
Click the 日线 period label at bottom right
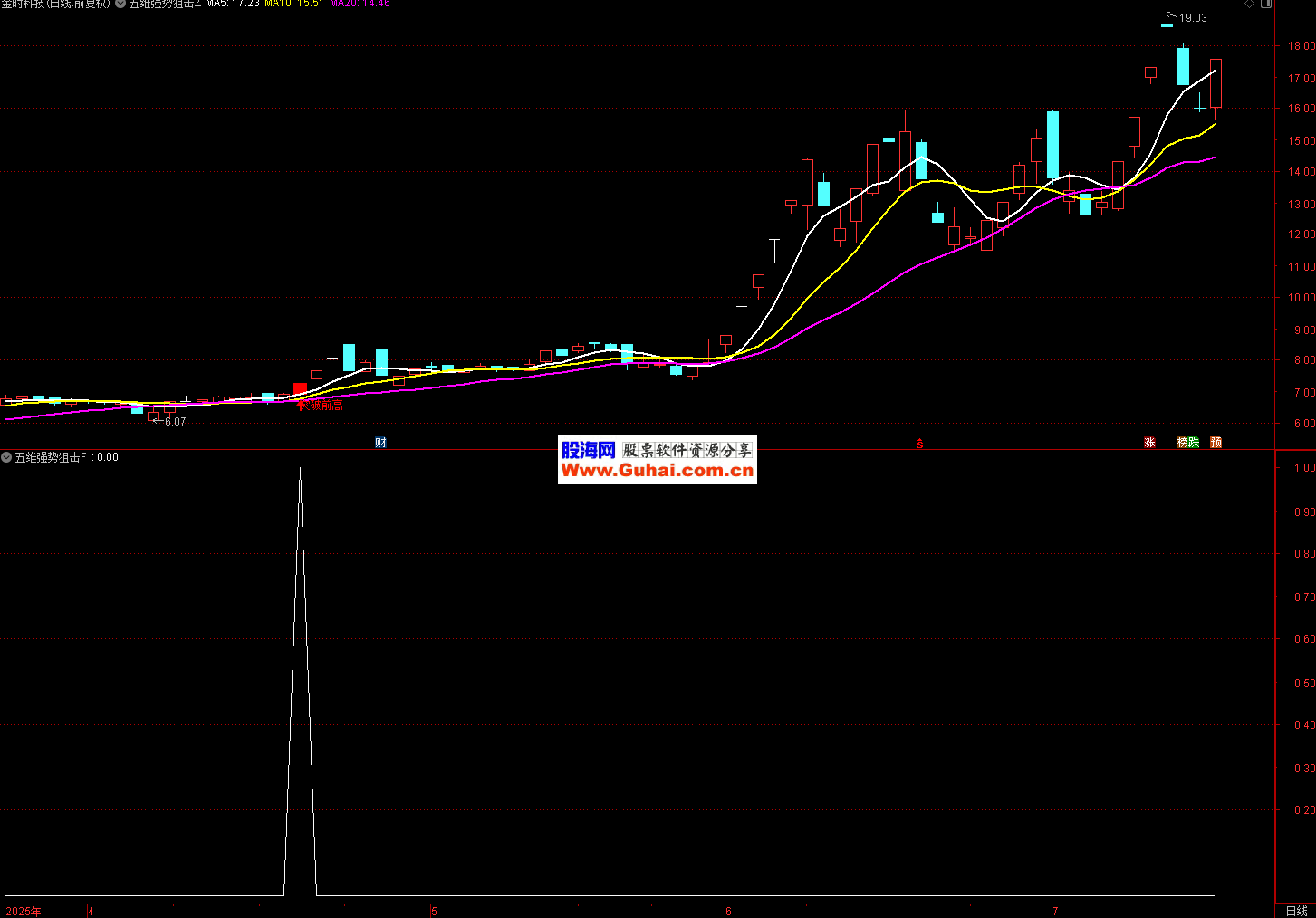click(1296, 911)
